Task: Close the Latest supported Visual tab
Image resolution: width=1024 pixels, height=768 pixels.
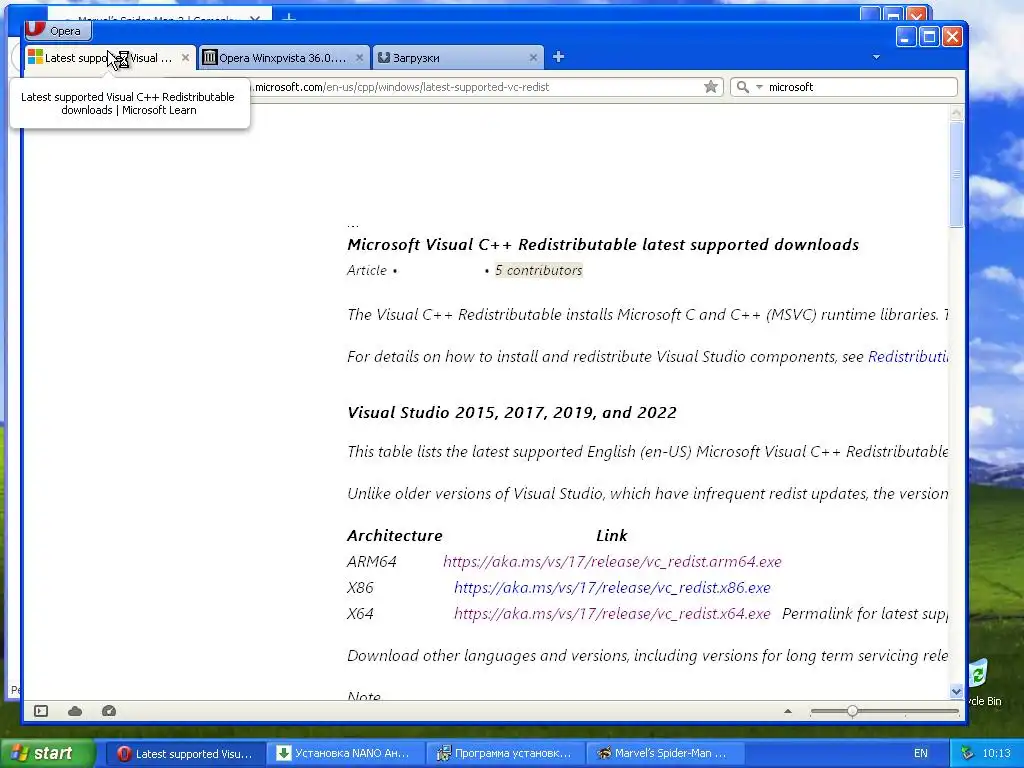Action: coord(185,57)
